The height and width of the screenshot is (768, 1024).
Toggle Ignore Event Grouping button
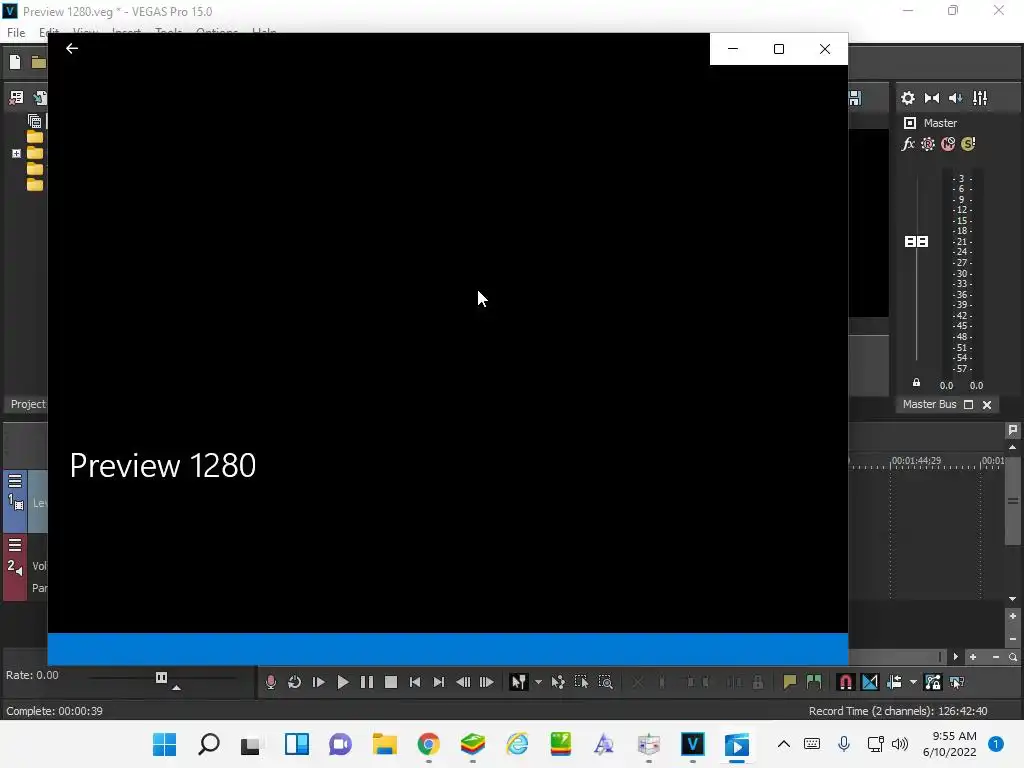coord(957,682)
